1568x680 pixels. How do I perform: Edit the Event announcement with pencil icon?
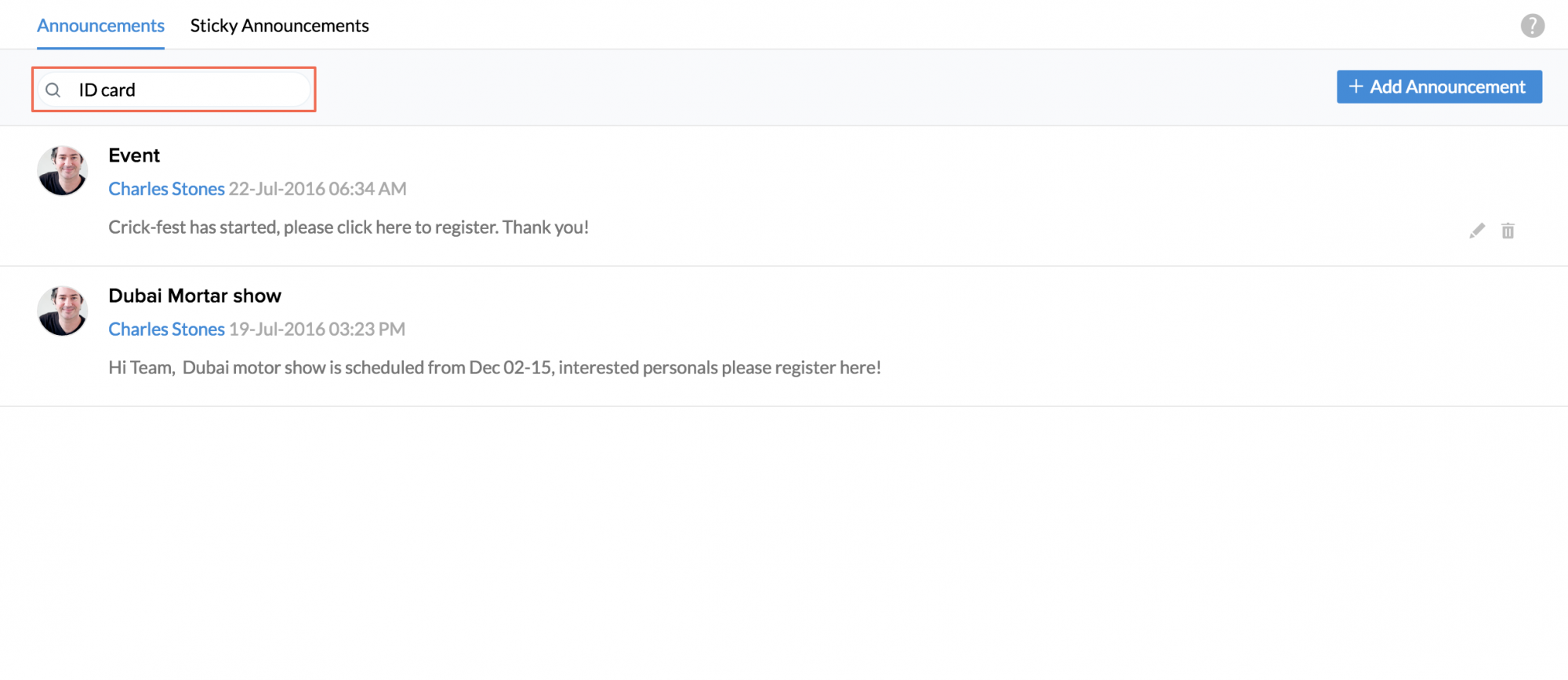point(1477,231)
